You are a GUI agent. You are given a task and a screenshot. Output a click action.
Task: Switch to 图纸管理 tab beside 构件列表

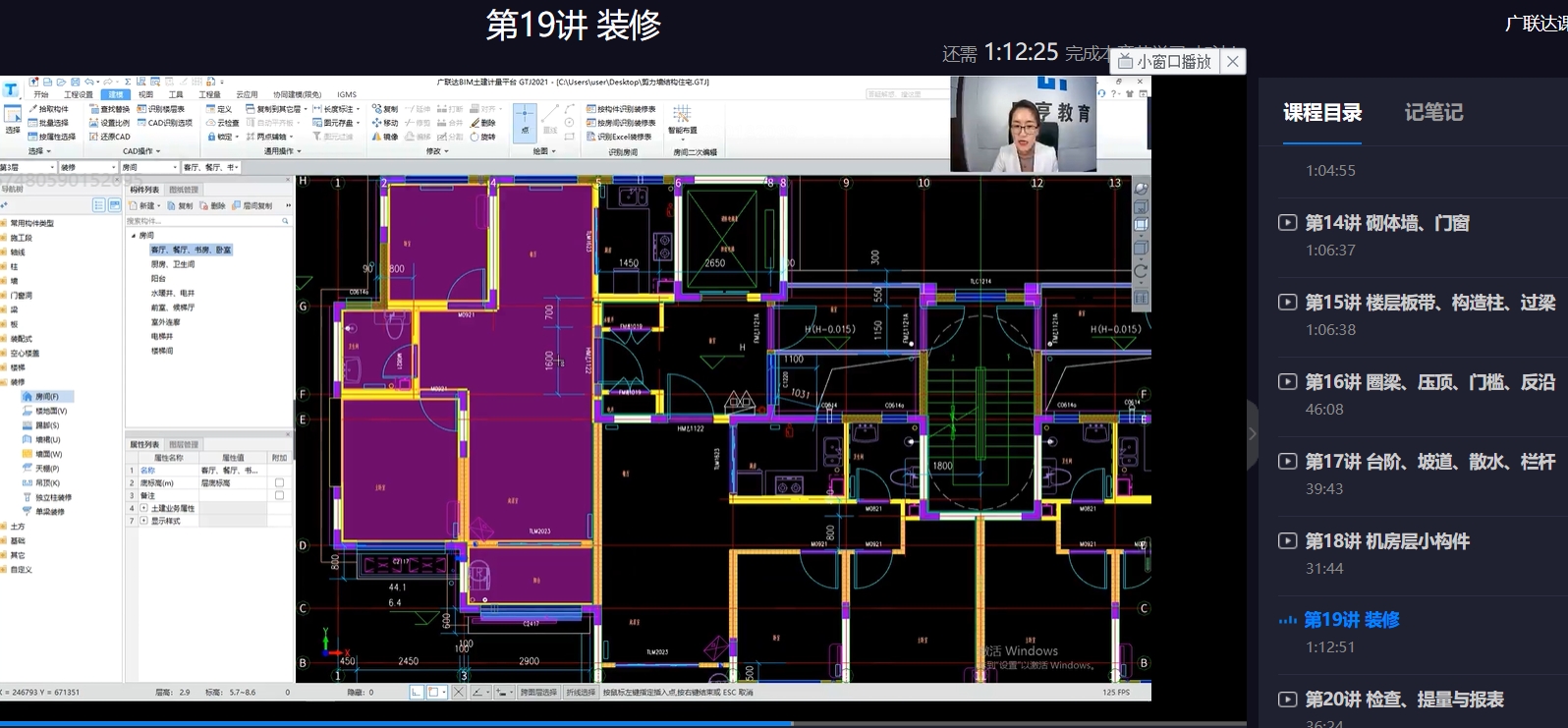(x=184, y=190)
